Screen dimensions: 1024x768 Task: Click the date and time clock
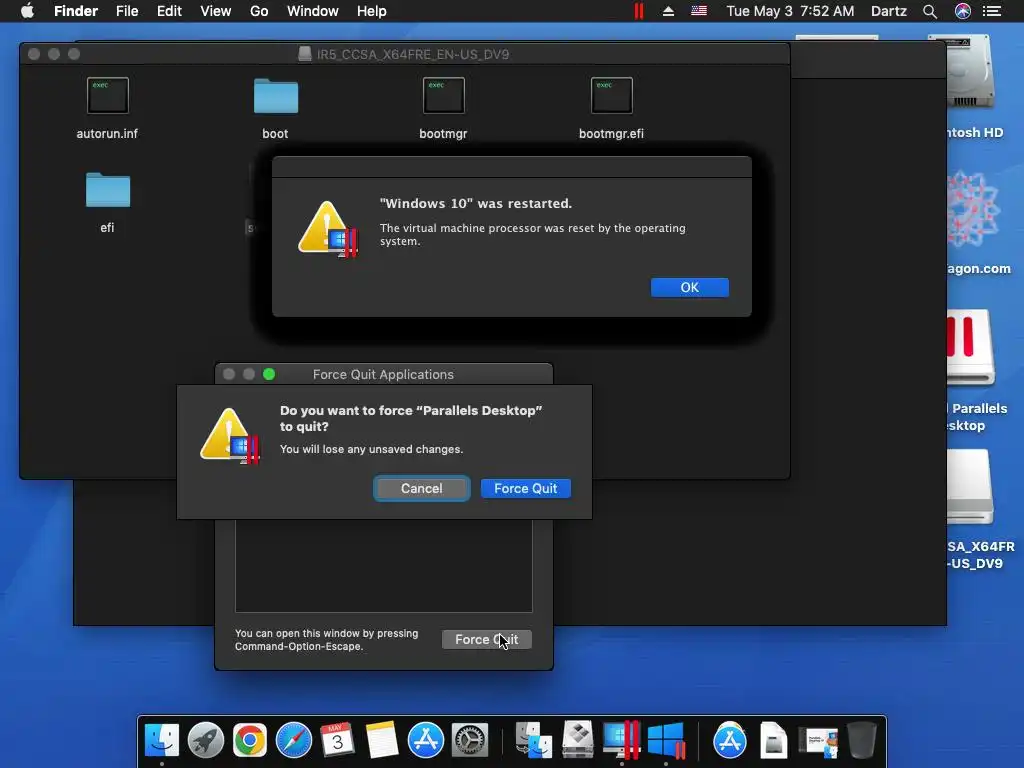(790, 11)
